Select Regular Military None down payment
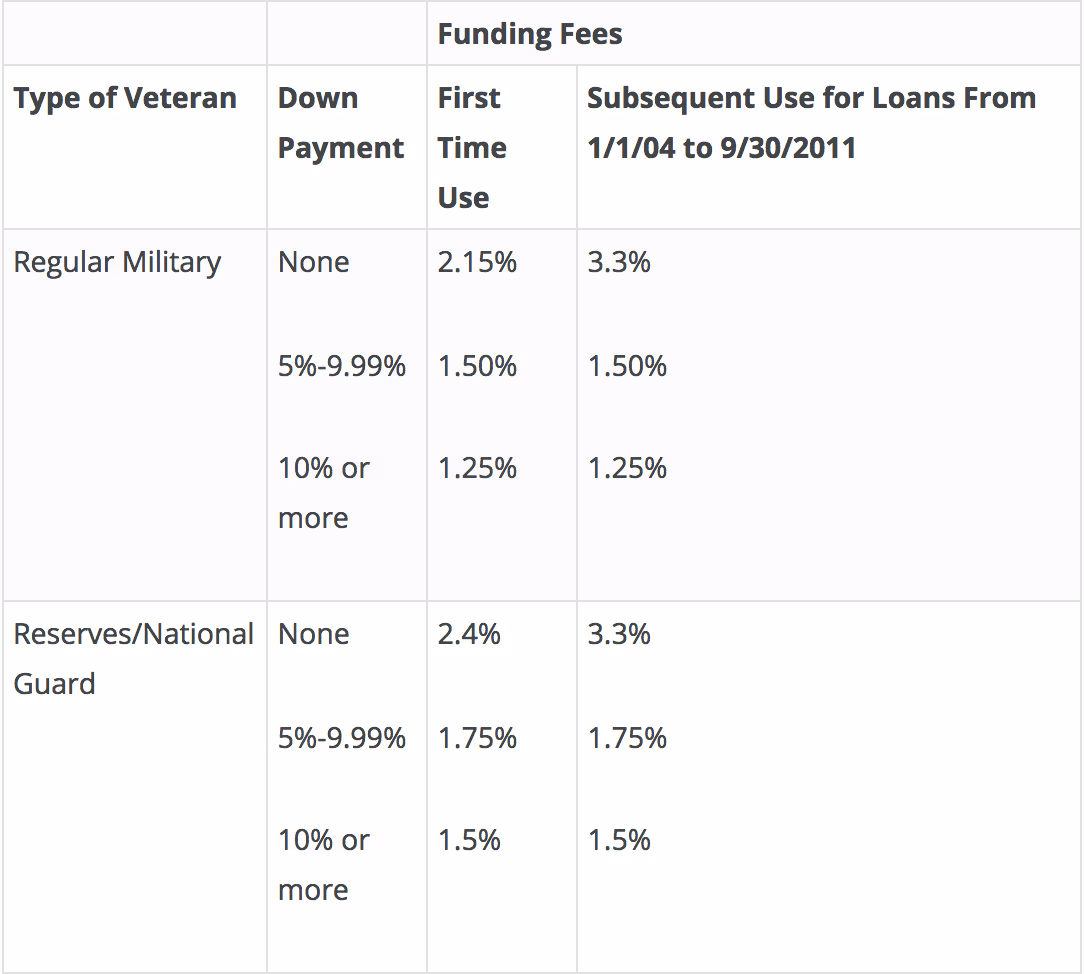Screen dimensions: 1084x974 point(314,263)
